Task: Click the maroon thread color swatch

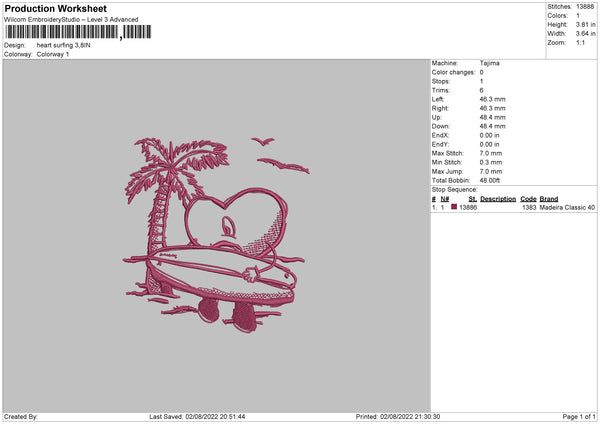Action: (454, 207)
